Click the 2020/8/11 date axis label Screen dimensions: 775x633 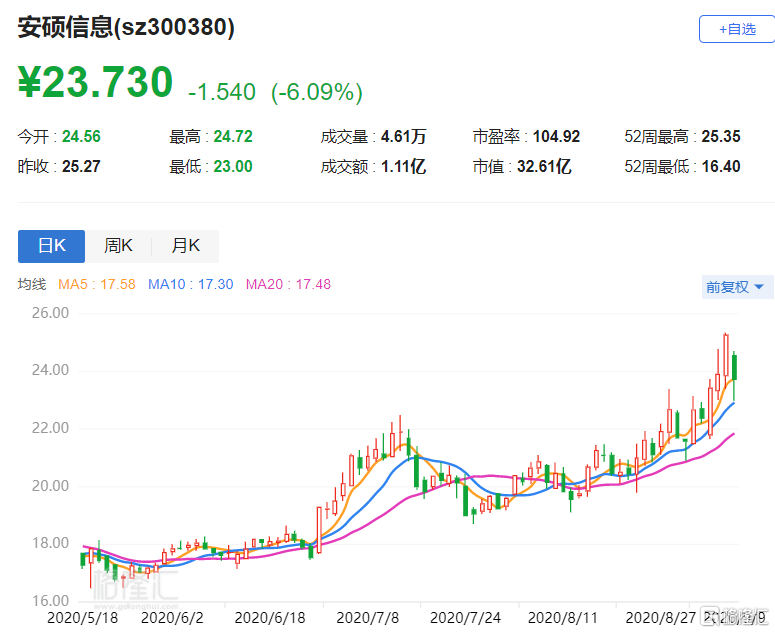[562, 618]
